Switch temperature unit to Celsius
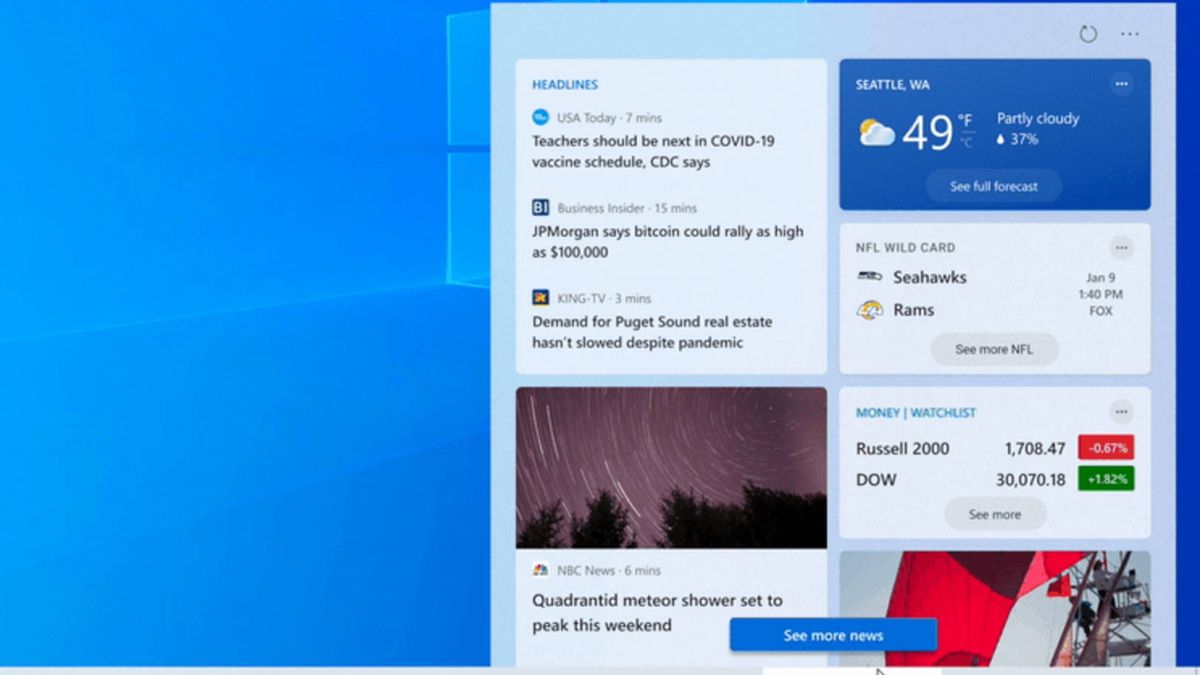The height and width of the screenshot is (675, 1200). [965, 143]
